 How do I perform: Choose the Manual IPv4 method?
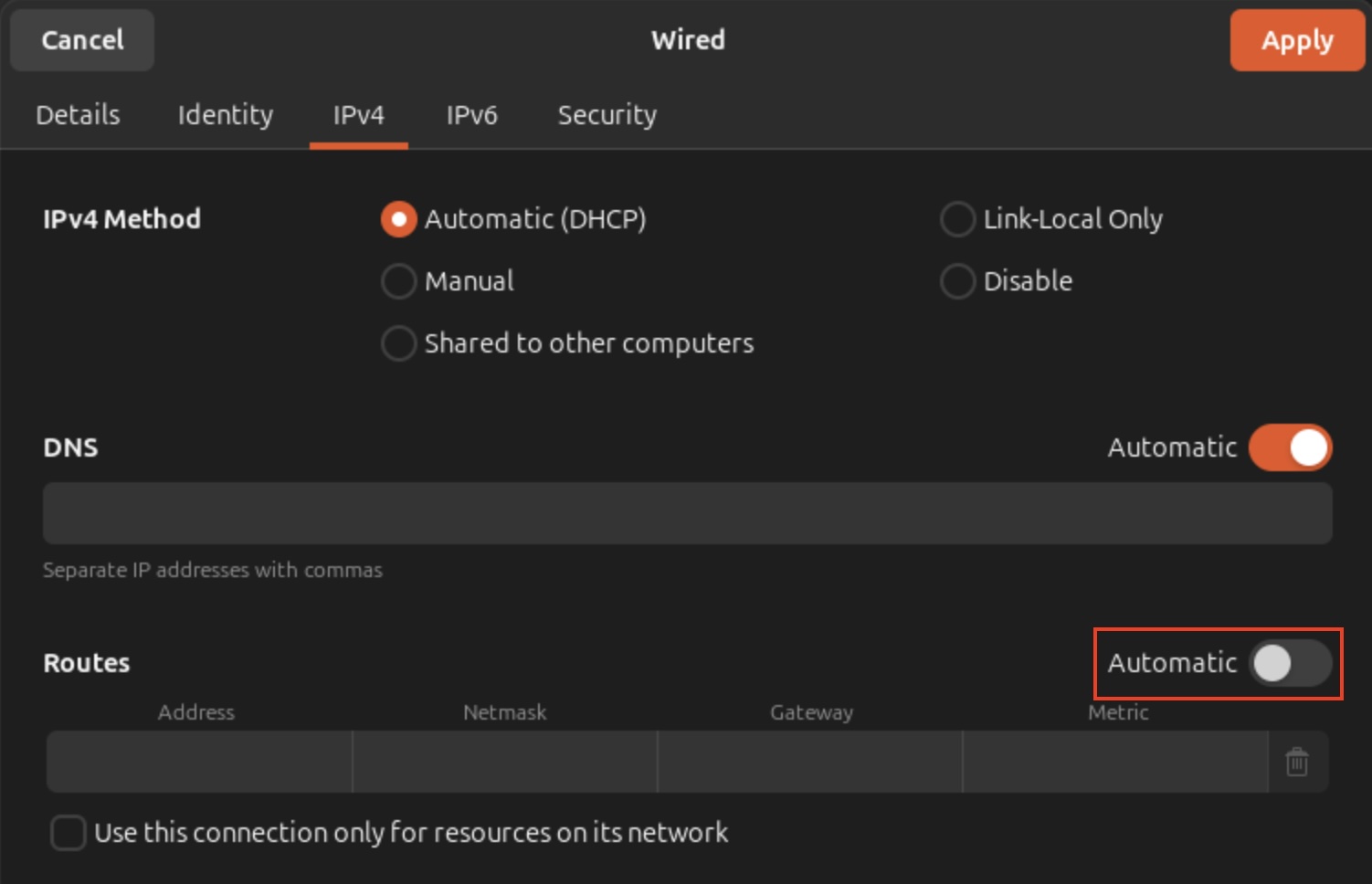398,281
